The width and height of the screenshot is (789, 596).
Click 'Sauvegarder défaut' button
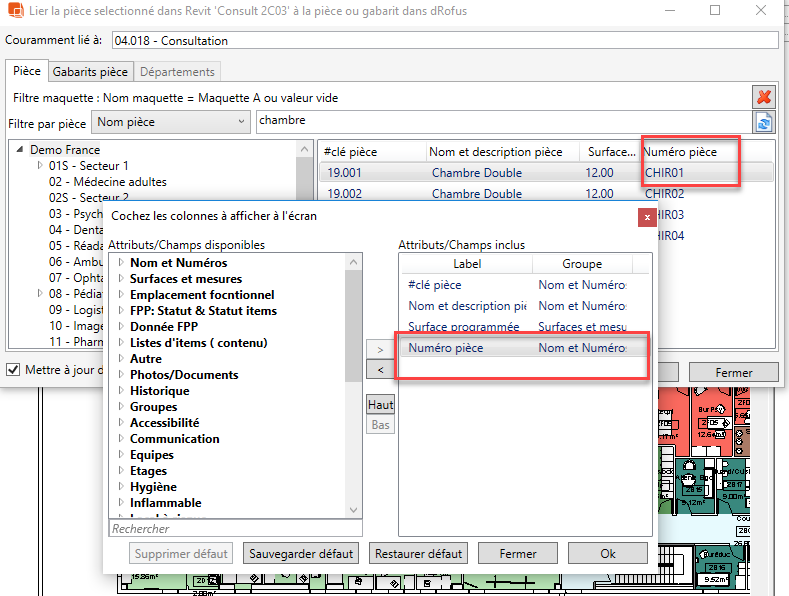click(x=301, y=554)
